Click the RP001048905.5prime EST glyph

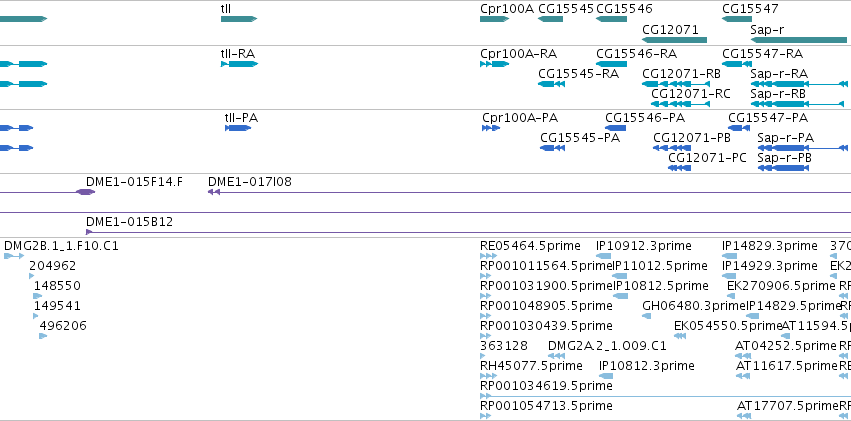486,316
